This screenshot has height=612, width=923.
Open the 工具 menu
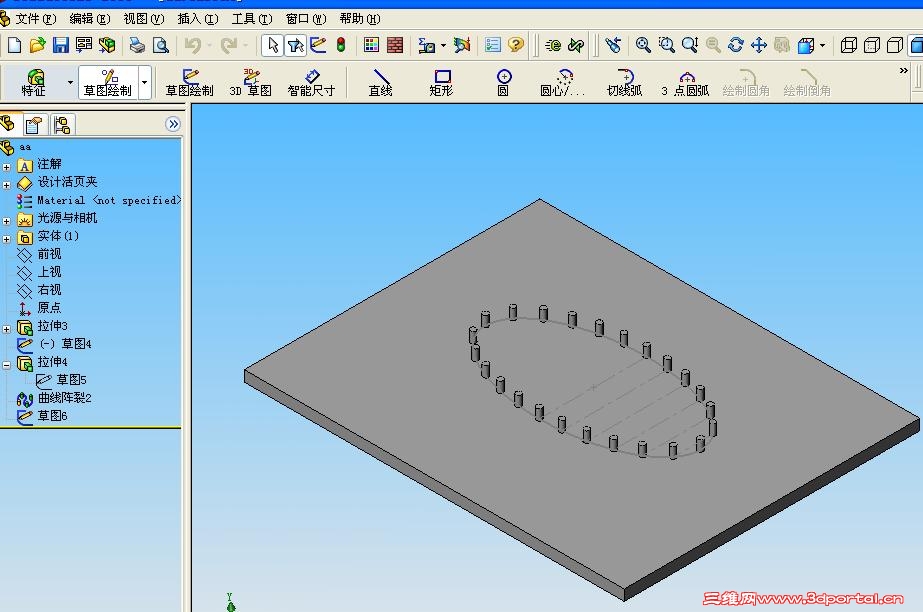click(x=252, y=19)
